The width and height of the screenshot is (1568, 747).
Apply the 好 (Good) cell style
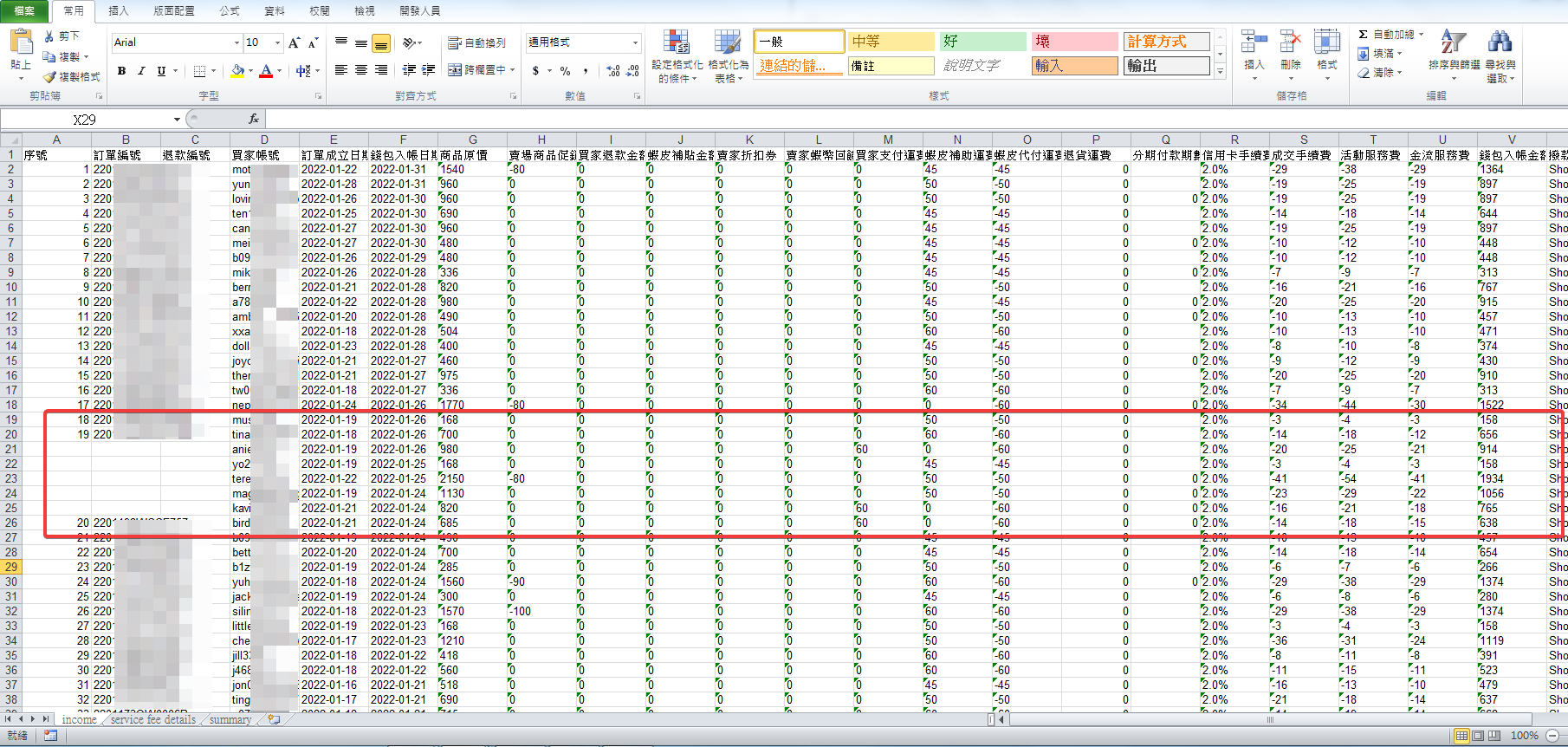982,42
